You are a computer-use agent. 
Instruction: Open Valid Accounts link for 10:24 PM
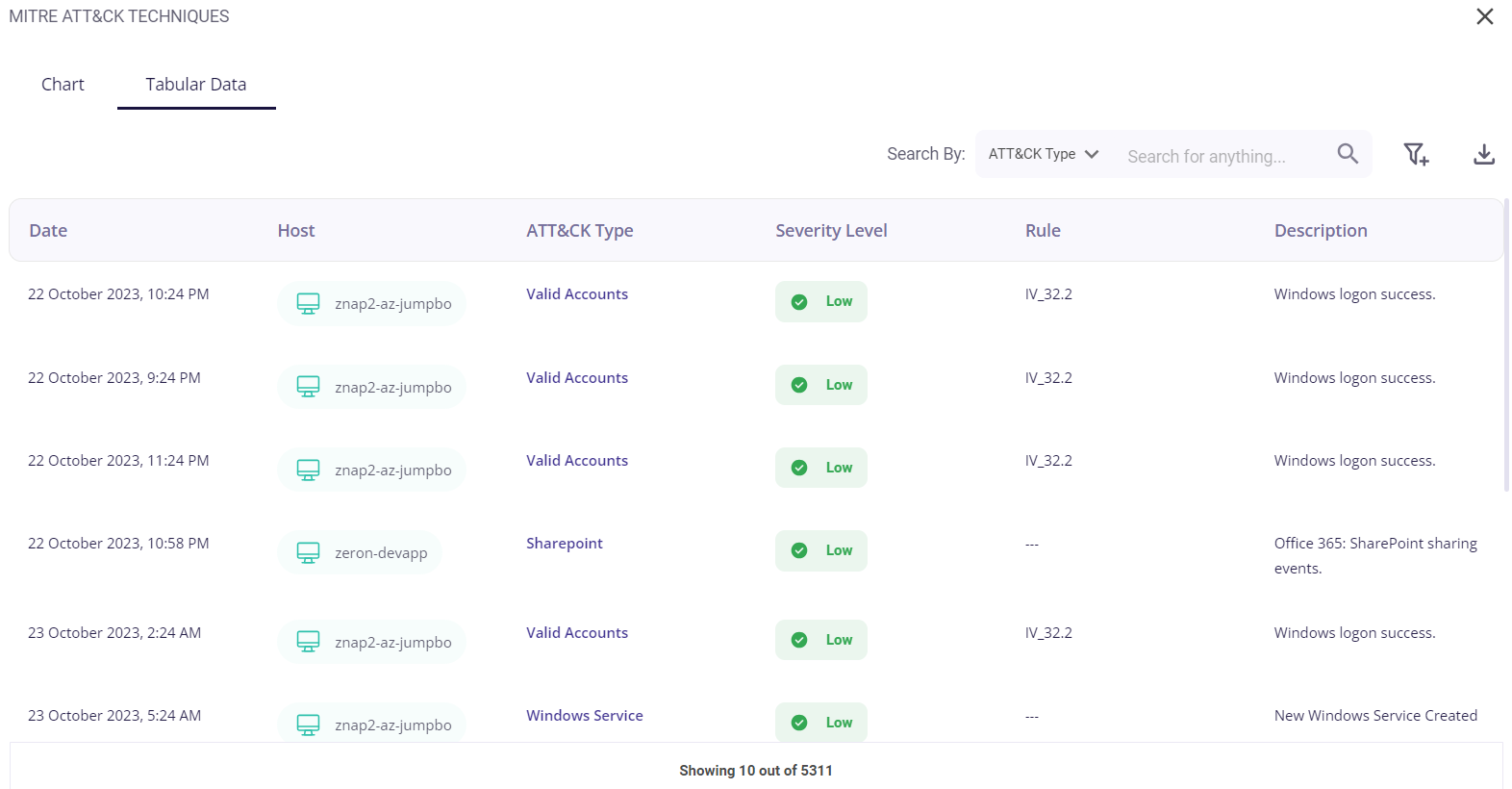click(577, 294)
